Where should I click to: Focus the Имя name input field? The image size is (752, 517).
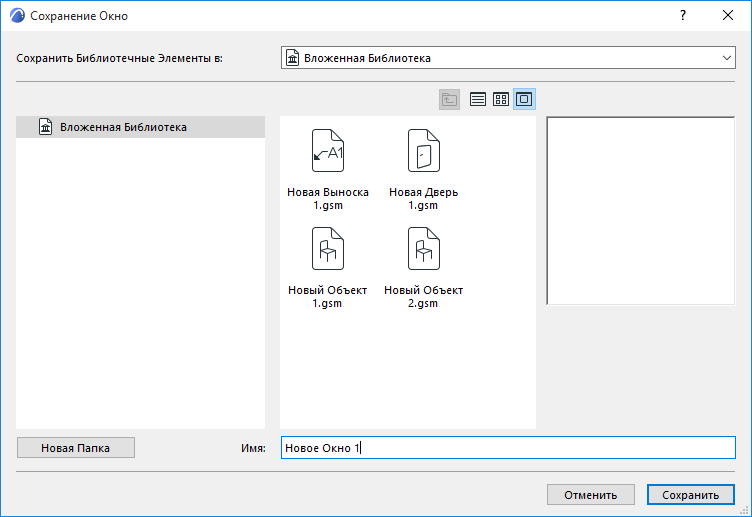click(x=508, y=448)
